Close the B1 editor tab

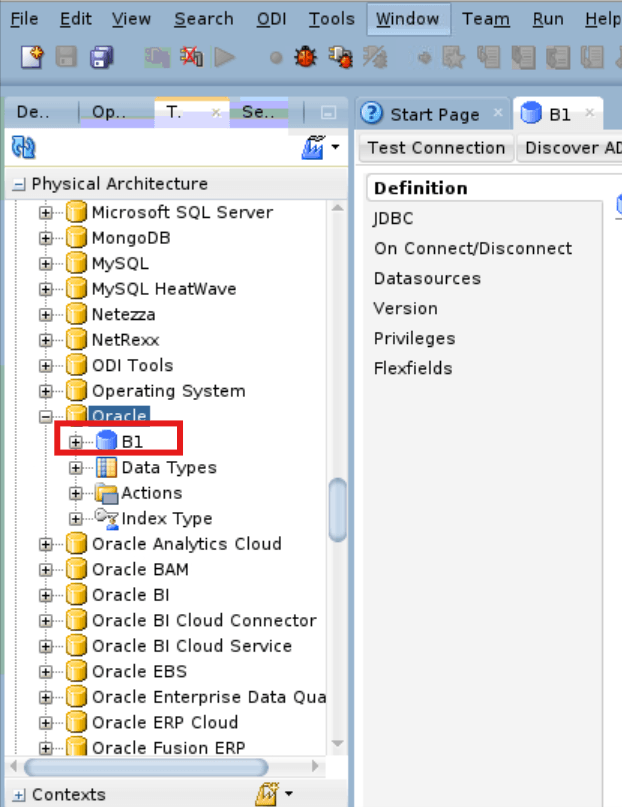pyautogui.click(x=590, y=112)
